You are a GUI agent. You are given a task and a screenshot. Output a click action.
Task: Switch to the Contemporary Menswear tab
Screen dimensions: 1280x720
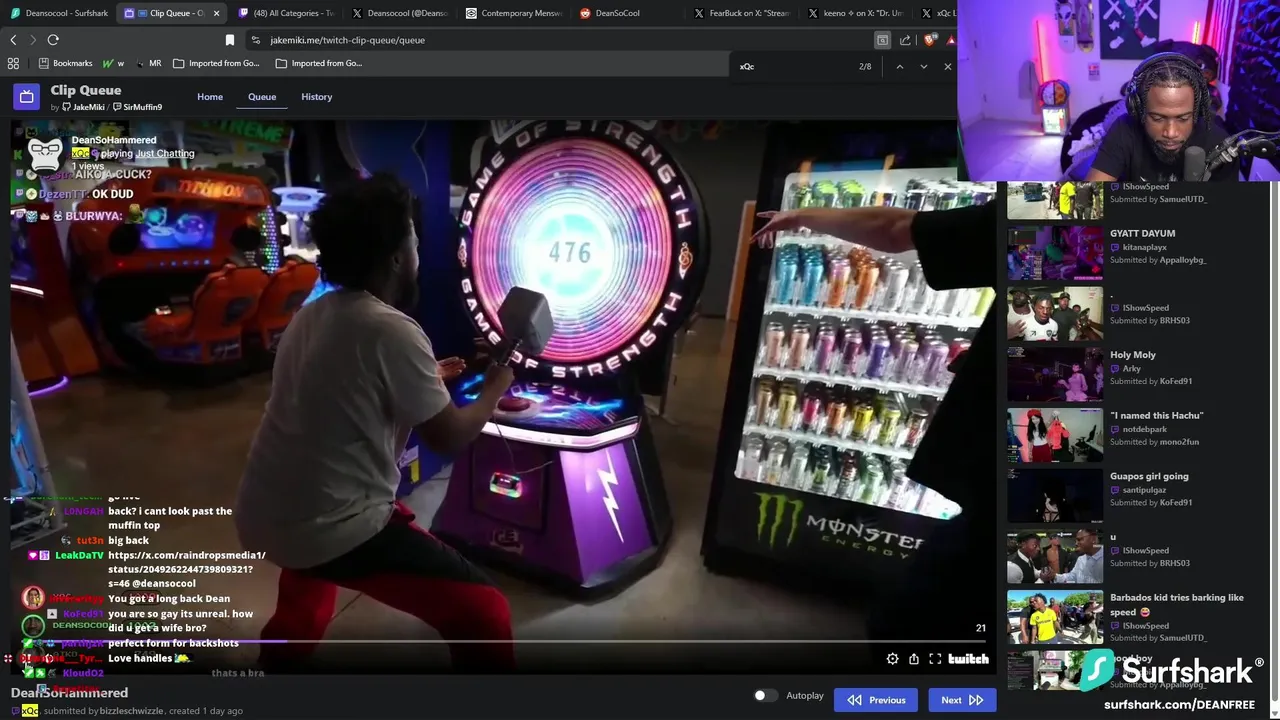tap(514, 13)
